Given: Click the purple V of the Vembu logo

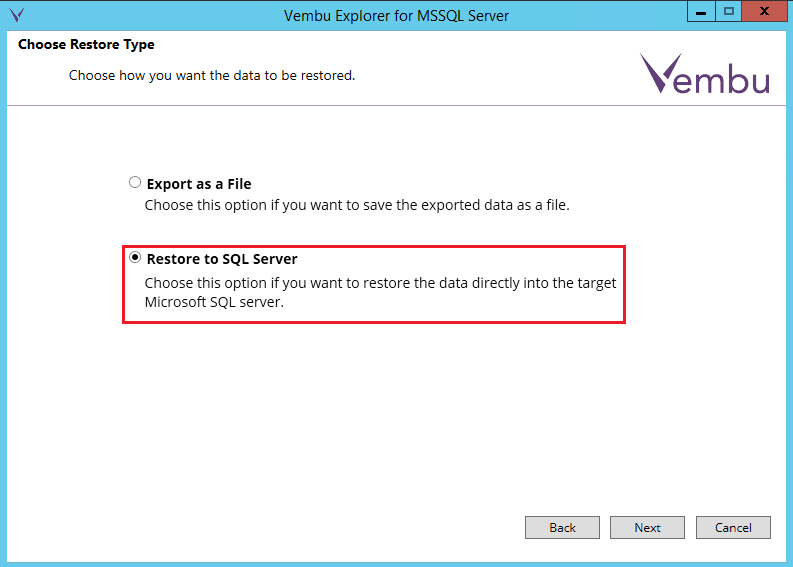Looking at the screenshot, I should coord(658,73).
